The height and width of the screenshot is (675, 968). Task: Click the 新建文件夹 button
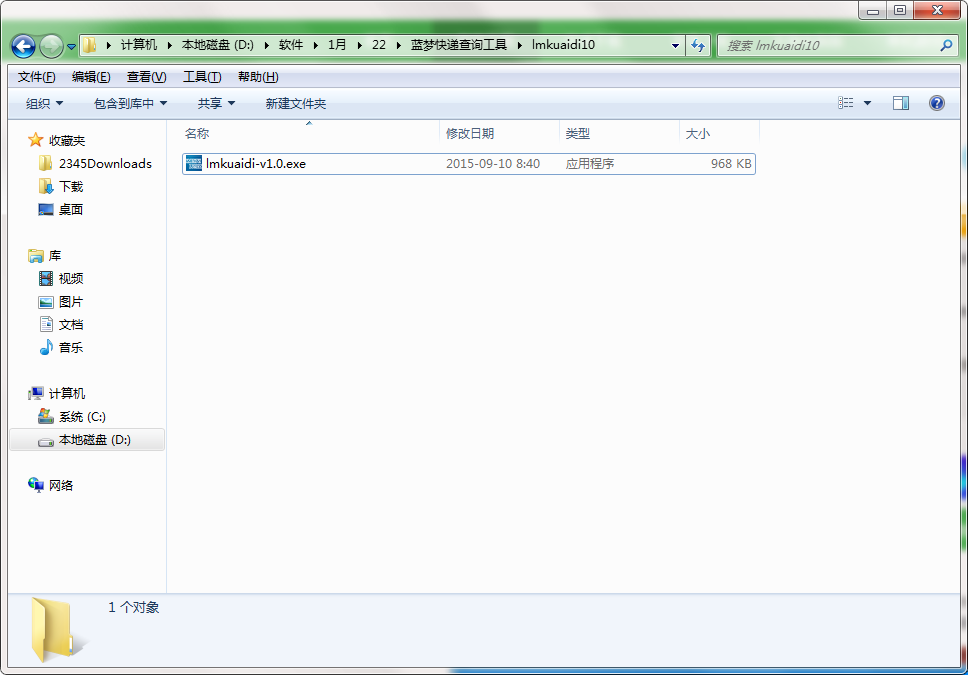tap(295, 103)
